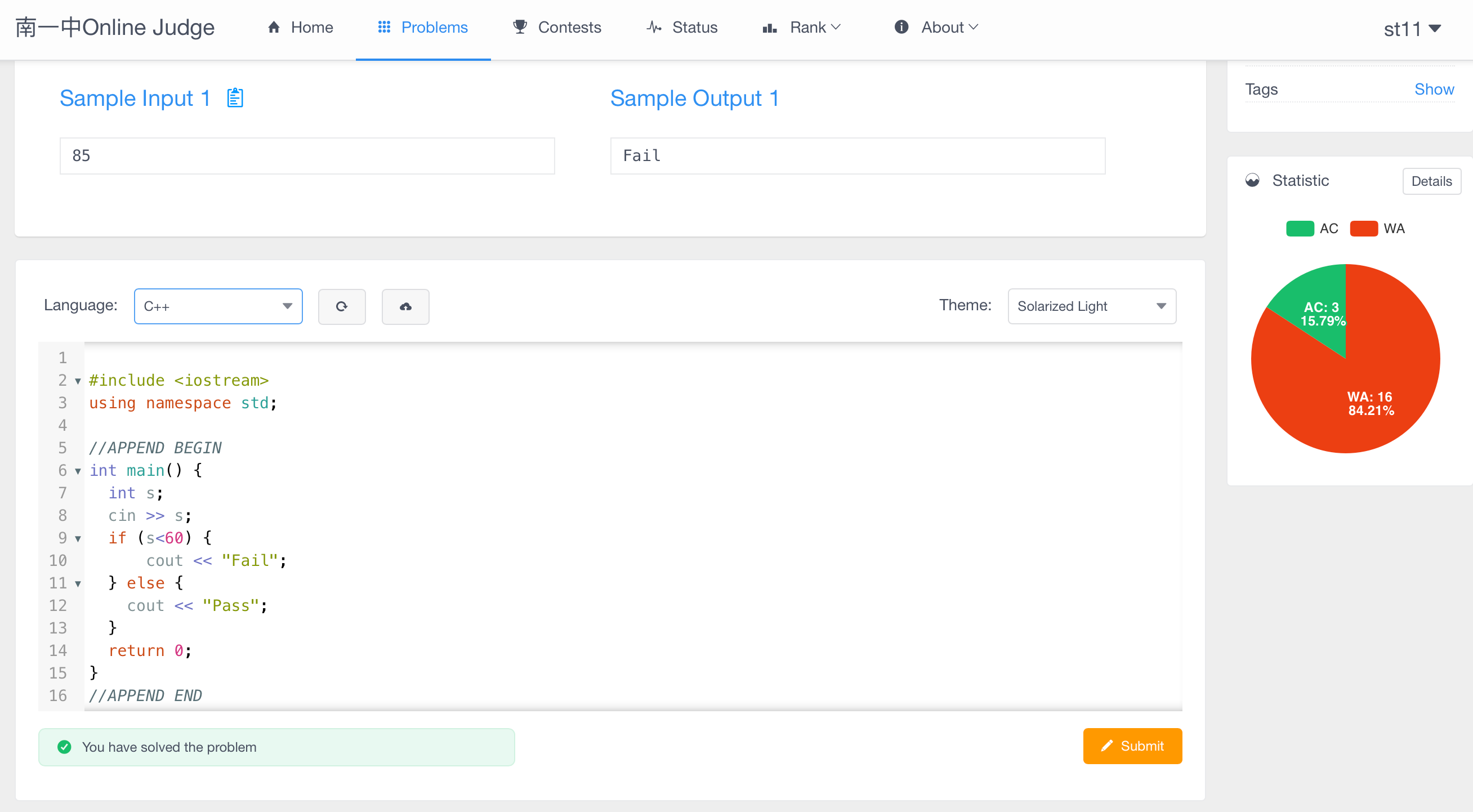This screenshot has height=812, width=1473.
Task: Click the "//APPEND BEGIN" comment line
Action: point(155,448)
